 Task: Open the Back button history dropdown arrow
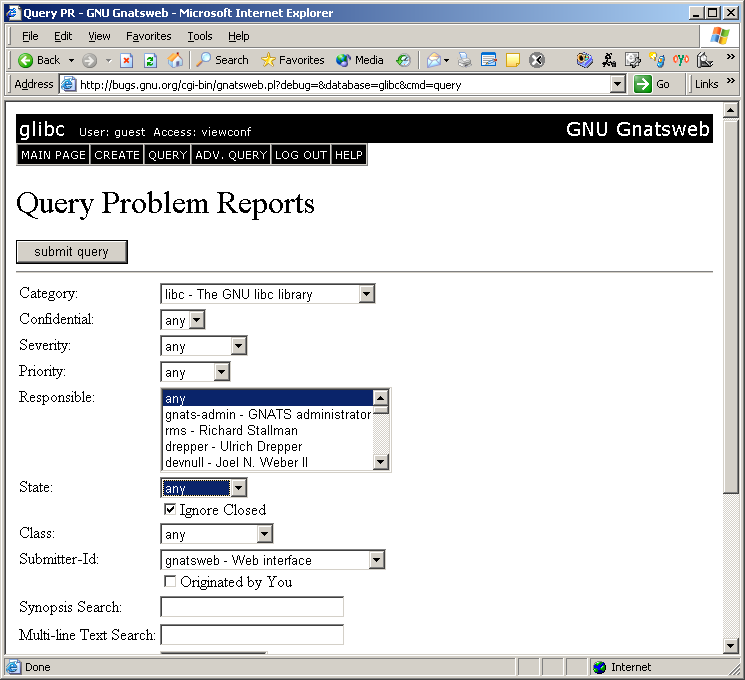tap(71, 60)
